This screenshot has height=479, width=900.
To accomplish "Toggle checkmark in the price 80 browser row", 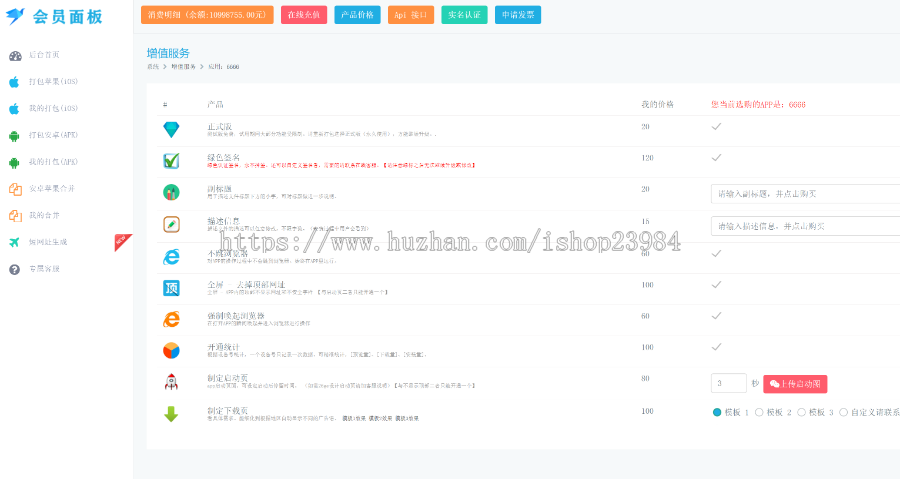I will point(716,253).
